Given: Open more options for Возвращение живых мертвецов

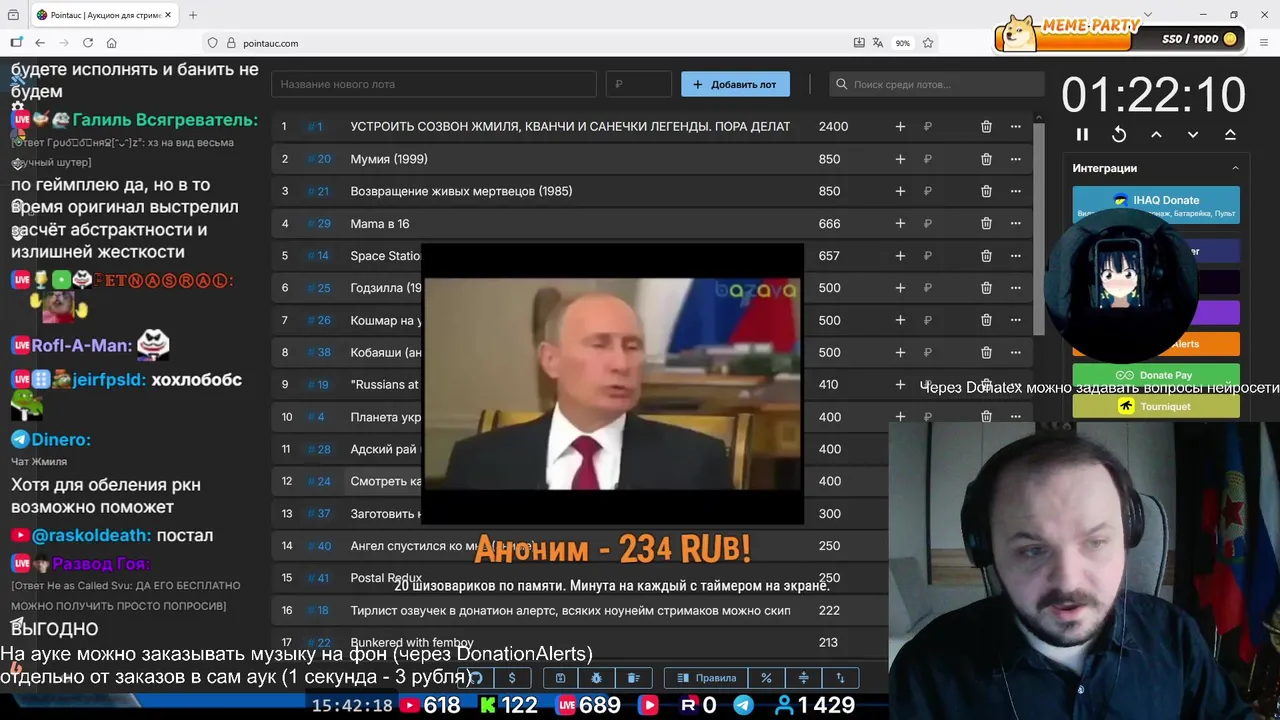Looking at the screenshot, I should [x=1015, y=191].
